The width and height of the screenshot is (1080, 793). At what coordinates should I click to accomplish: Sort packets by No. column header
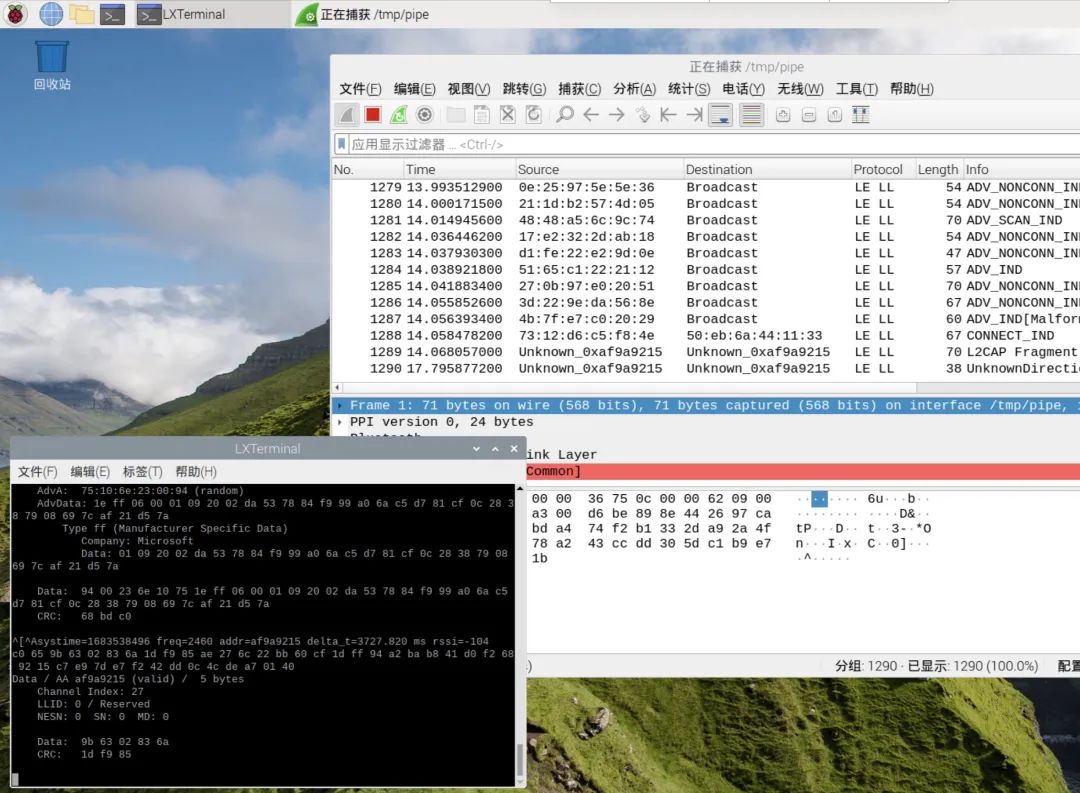pyautogui.click(x=367, y=169)
